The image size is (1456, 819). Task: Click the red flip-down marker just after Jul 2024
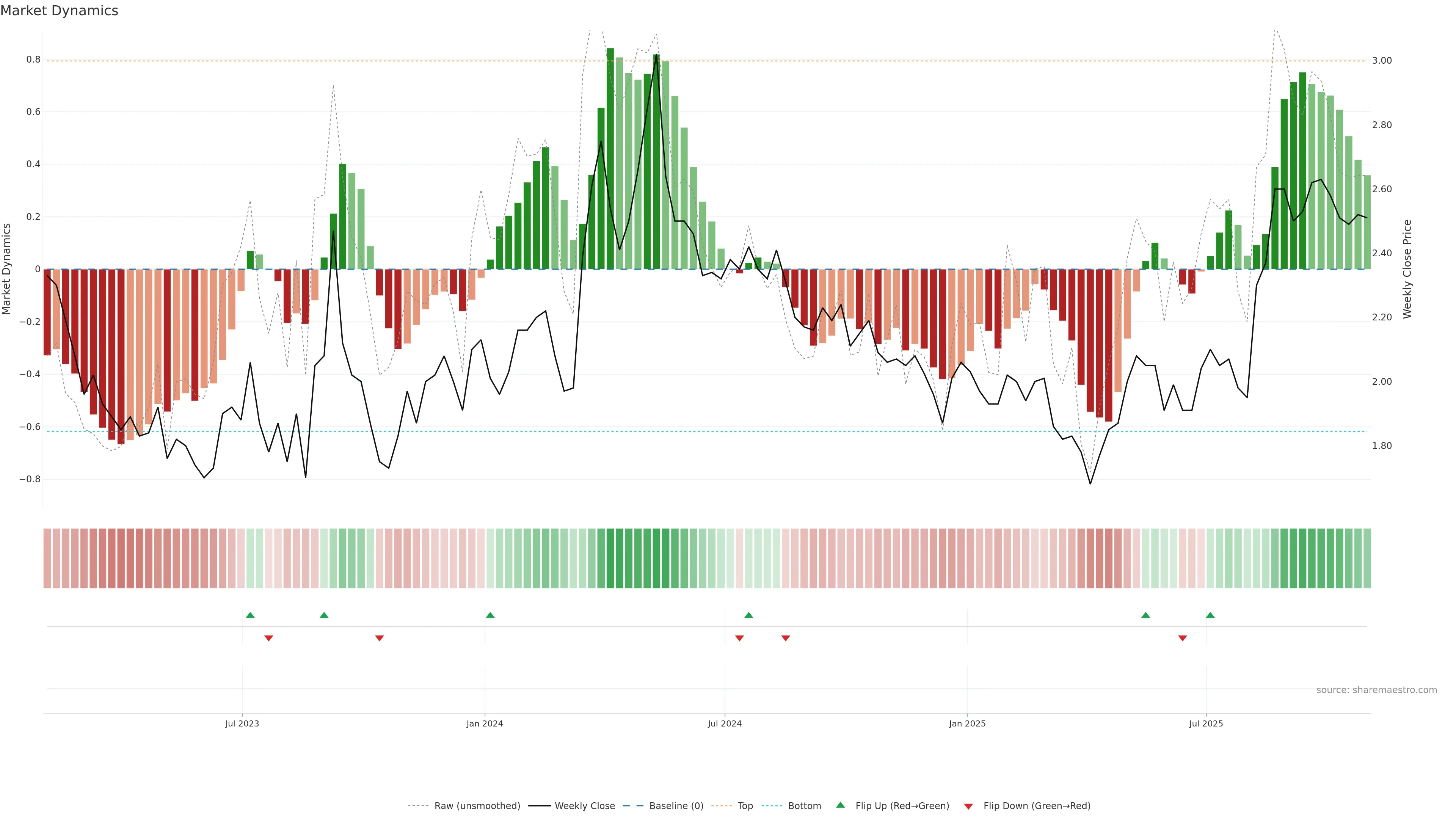[x=739, y=638]
